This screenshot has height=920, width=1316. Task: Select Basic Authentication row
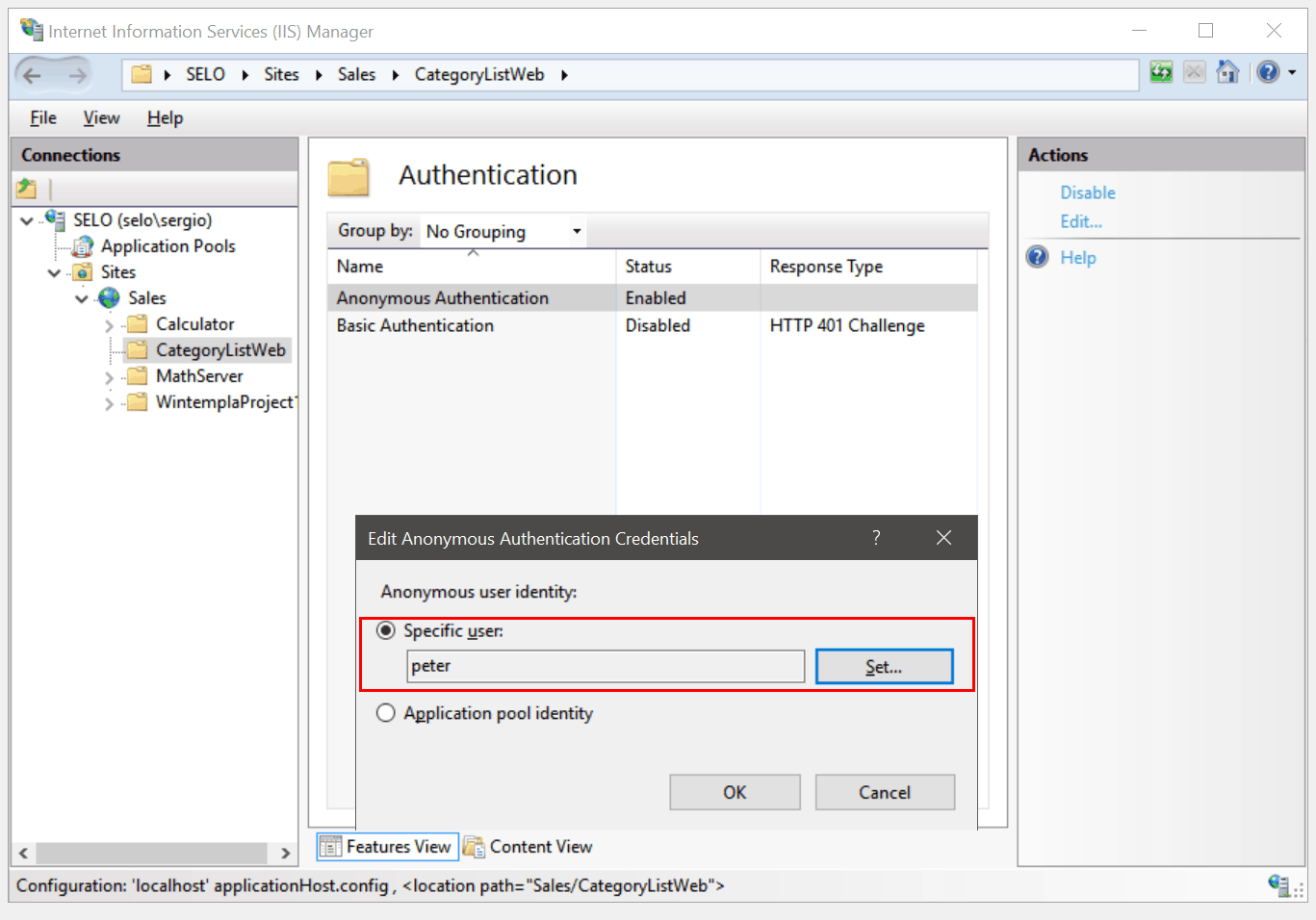(653, 325)
